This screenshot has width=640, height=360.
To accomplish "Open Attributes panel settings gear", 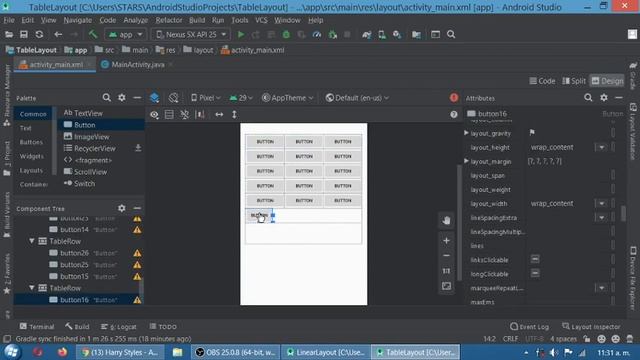I will tap(604, 98).
